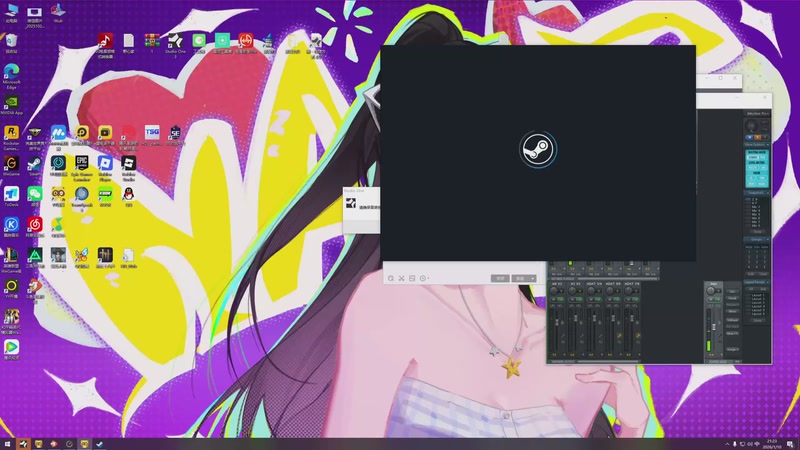
Task: Launch the Epic Games Launcher icon
Action: (82, 164)
